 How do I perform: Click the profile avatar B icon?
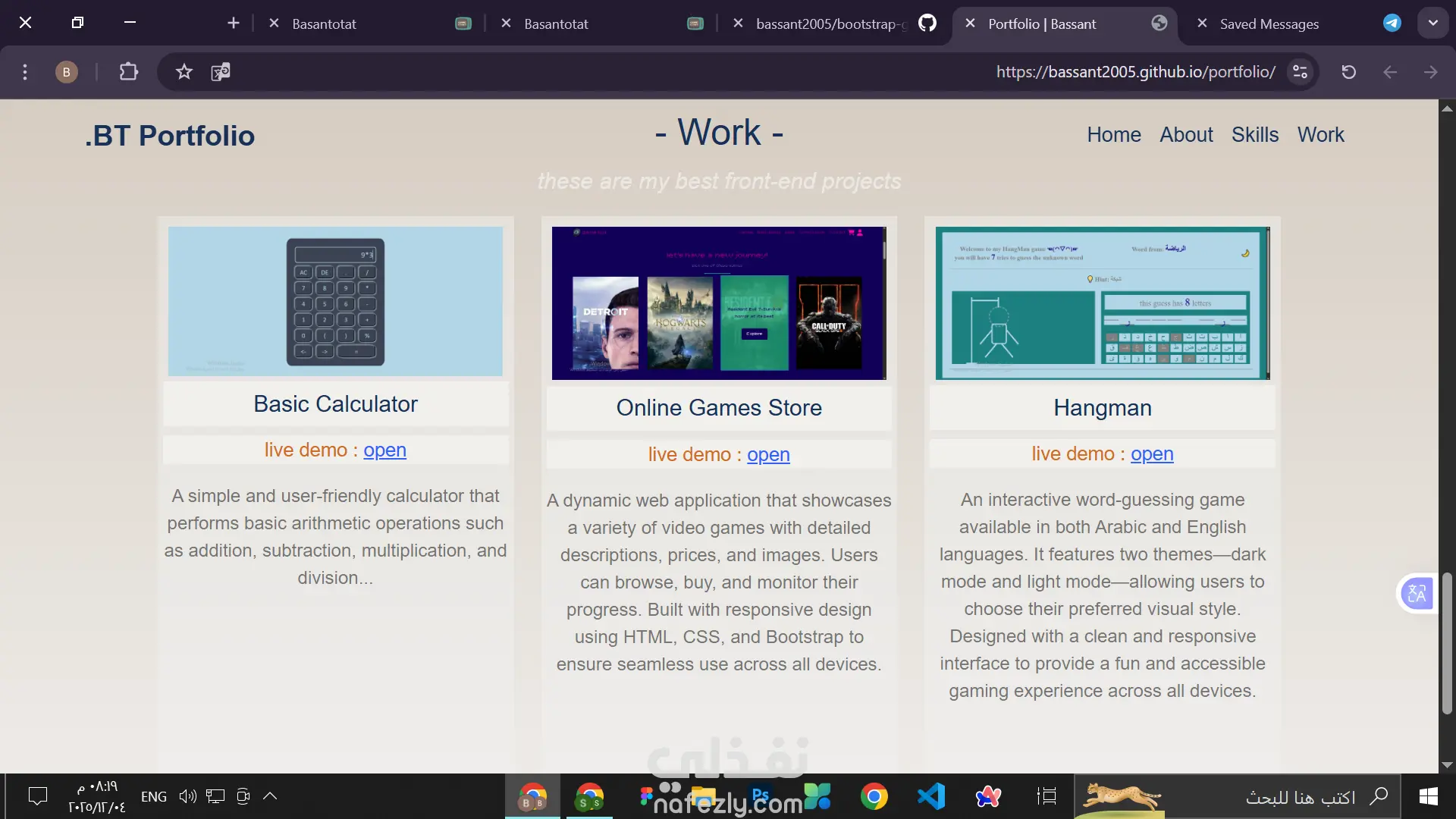[x=67, y=72]
